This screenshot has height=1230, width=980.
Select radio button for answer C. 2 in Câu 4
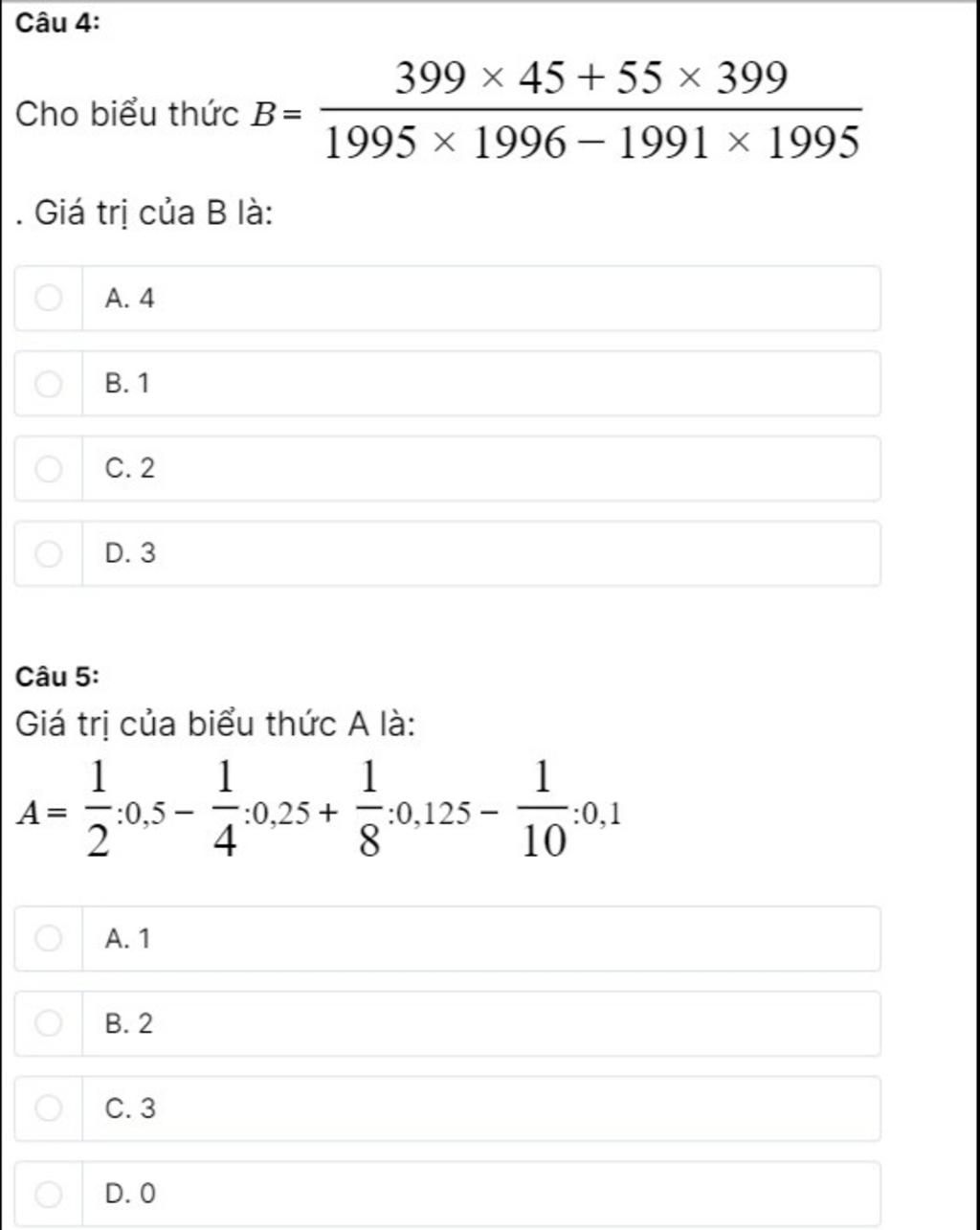click(48, 469)
